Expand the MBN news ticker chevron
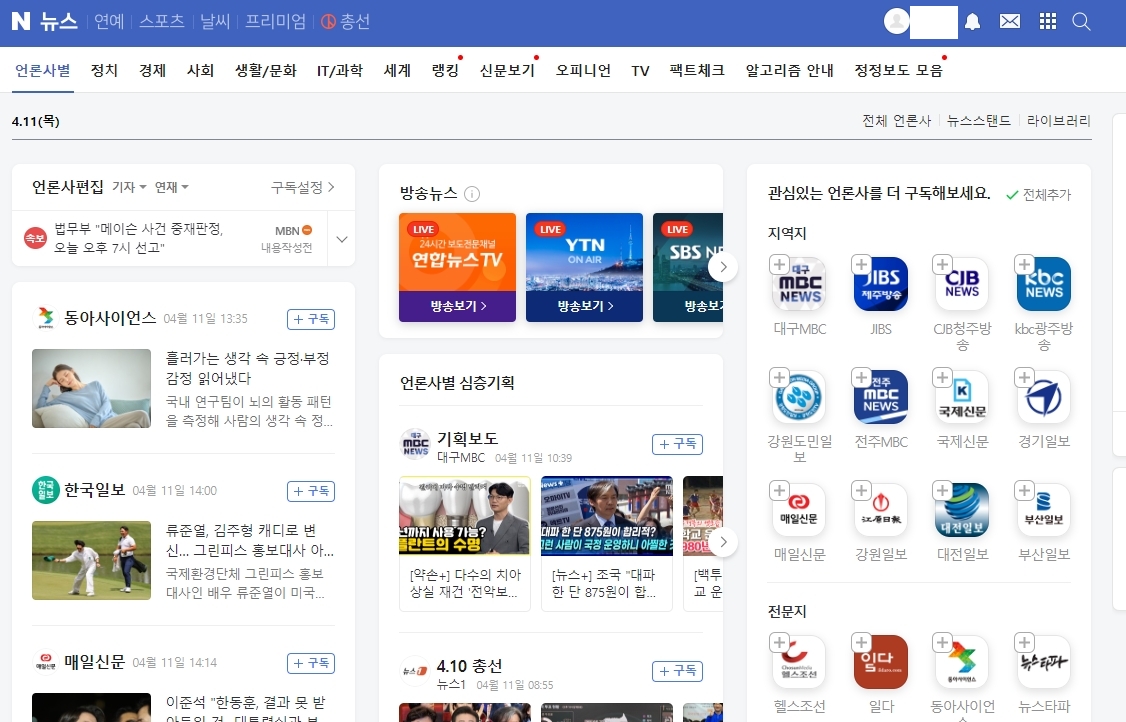The width and height of the screenshot is (1126, 722). tap(341, 238)
